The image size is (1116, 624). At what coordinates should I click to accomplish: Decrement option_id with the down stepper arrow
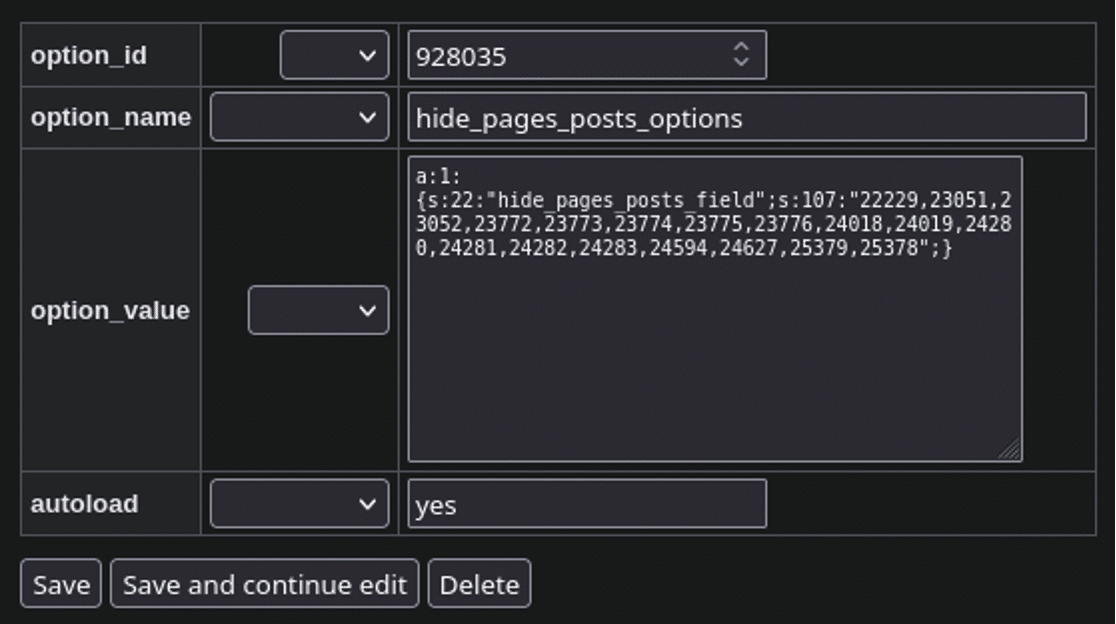(x=741, y=62)
